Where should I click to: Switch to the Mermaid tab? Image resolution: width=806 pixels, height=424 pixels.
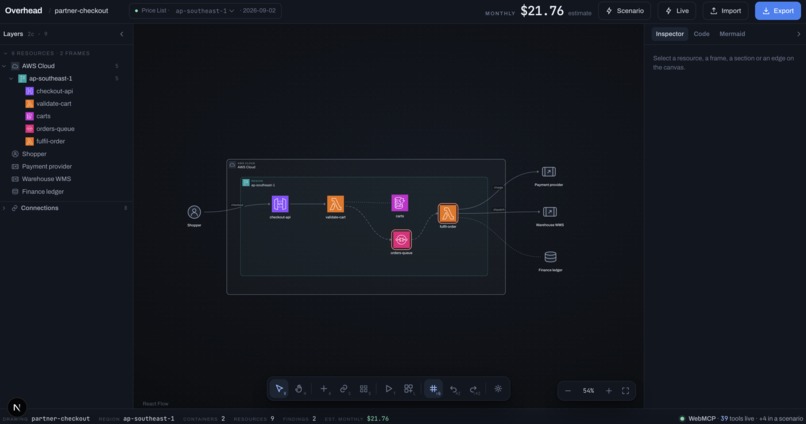tap(732, 34)
